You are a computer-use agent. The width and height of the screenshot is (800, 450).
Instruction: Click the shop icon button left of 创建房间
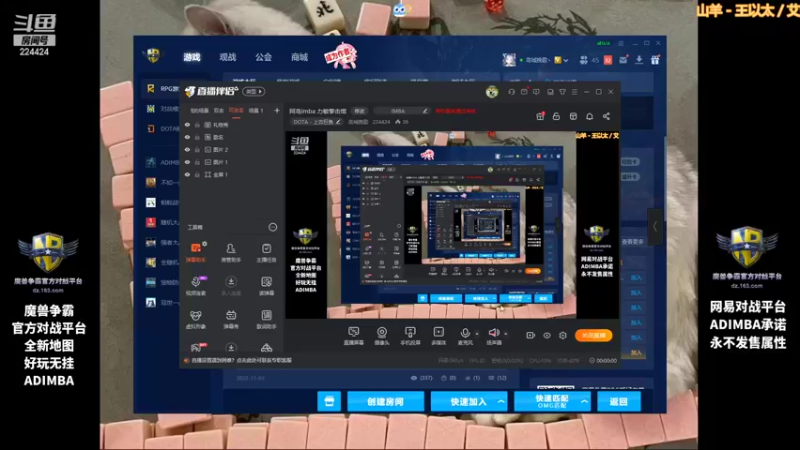tap(329, 402)
